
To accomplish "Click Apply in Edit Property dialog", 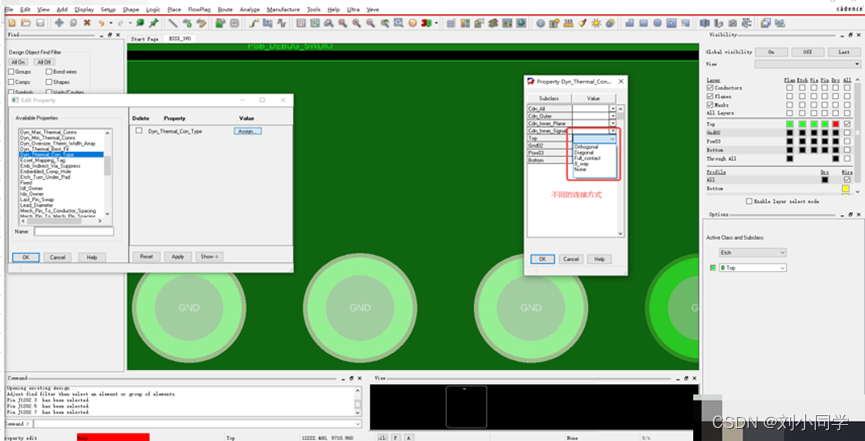I will pos(178,257).
